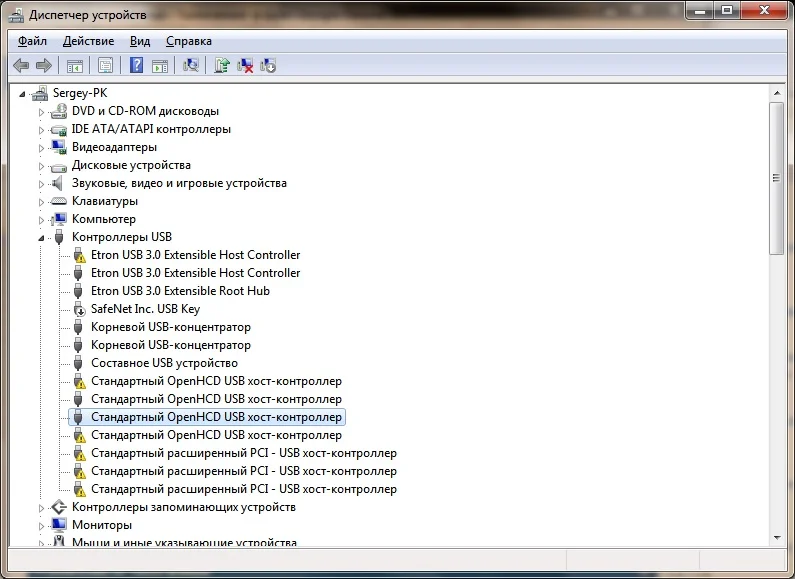Screen dimensions: 795x579
Task: Open the Вид menu
Action: tap(139, 41)
